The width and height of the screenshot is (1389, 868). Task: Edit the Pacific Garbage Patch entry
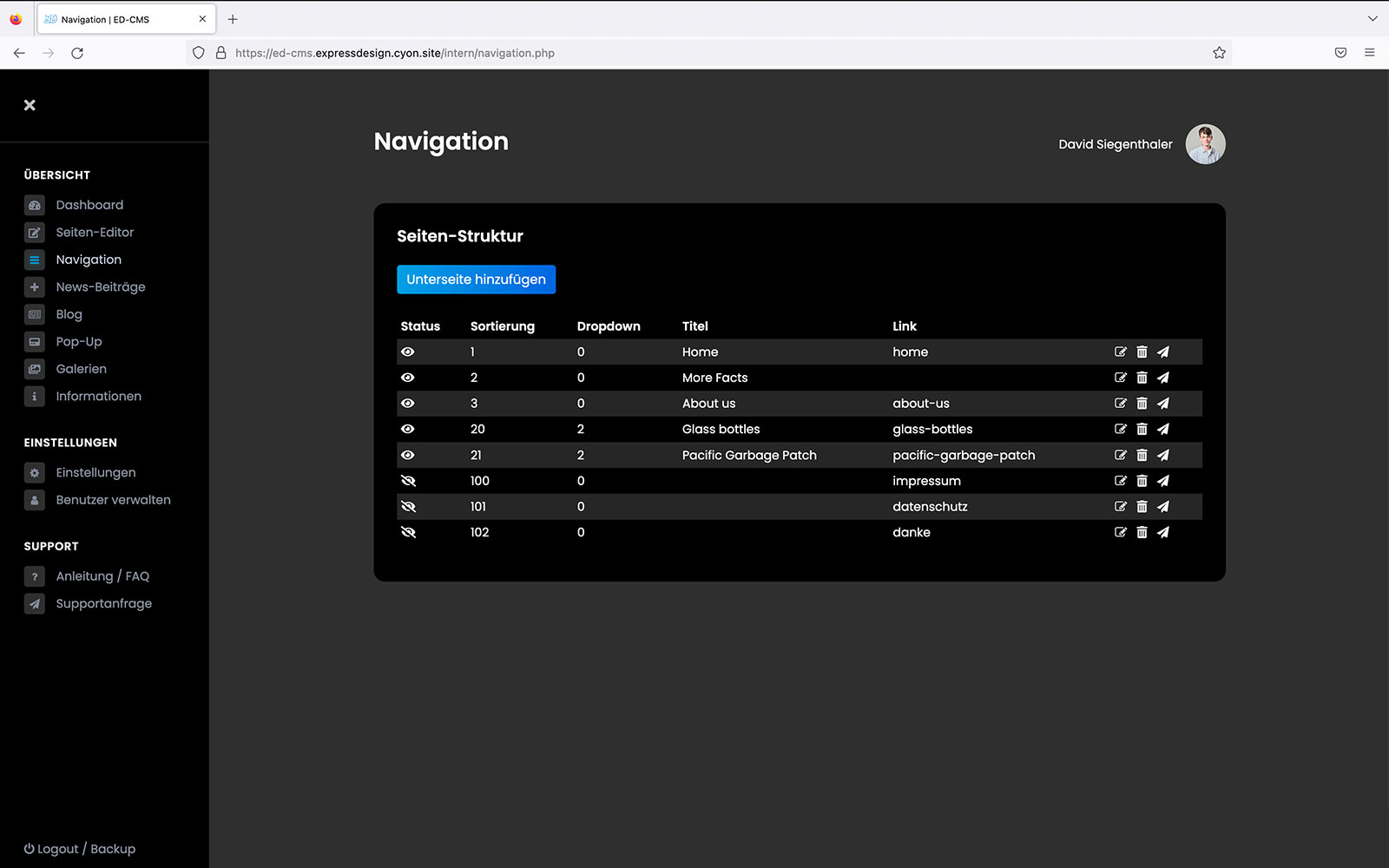click(x=1120, y=455)
